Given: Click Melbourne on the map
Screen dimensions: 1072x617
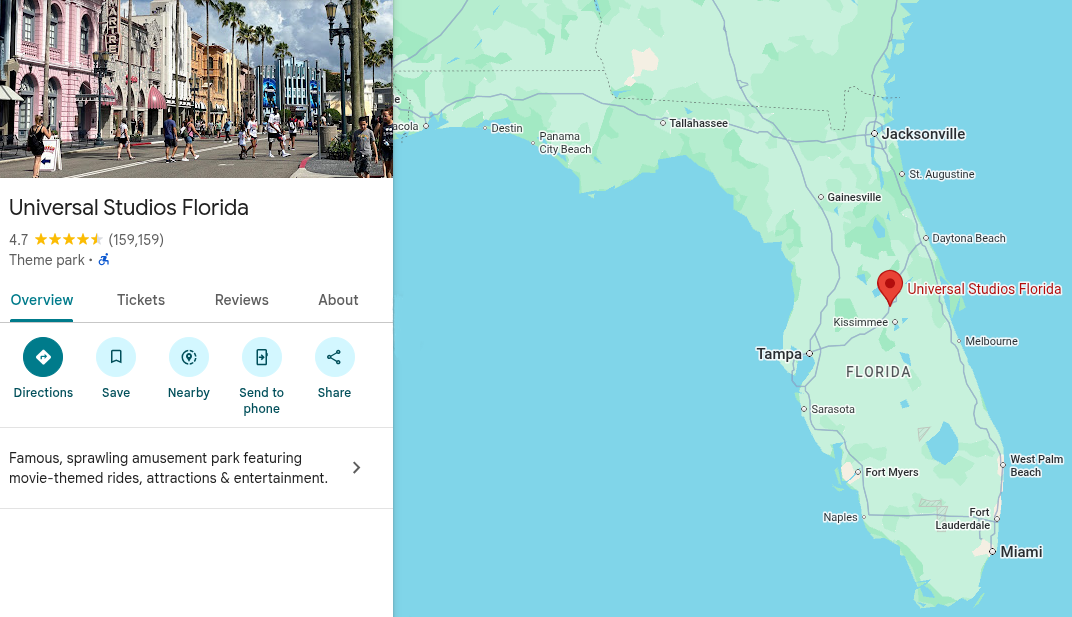Looking at the screenshot, I should click(991, 341).
